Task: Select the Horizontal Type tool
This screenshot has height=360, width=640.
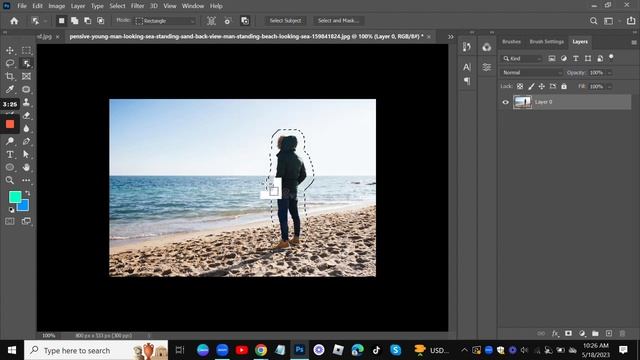Action: 10,154
